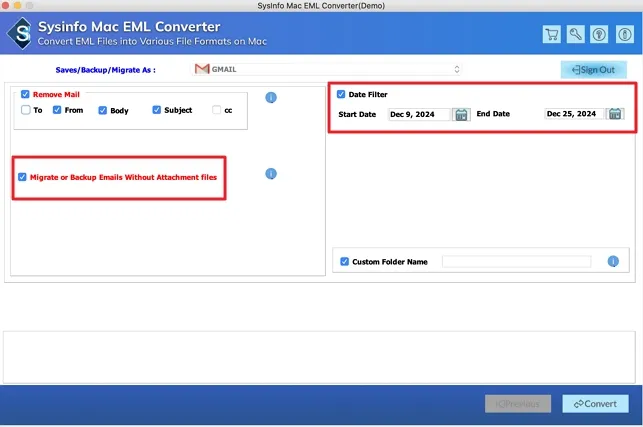Click the key activation icon
The height and width of the screenshot is (427, 643).
coord(575,34)
